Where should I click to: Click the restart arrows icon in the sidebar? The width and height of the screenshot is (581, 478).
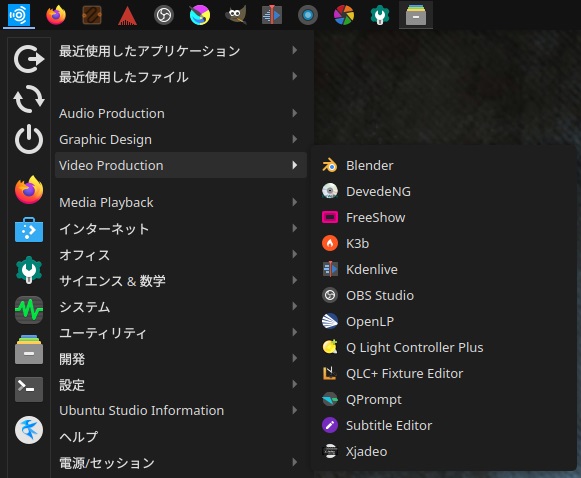(29, 99)
